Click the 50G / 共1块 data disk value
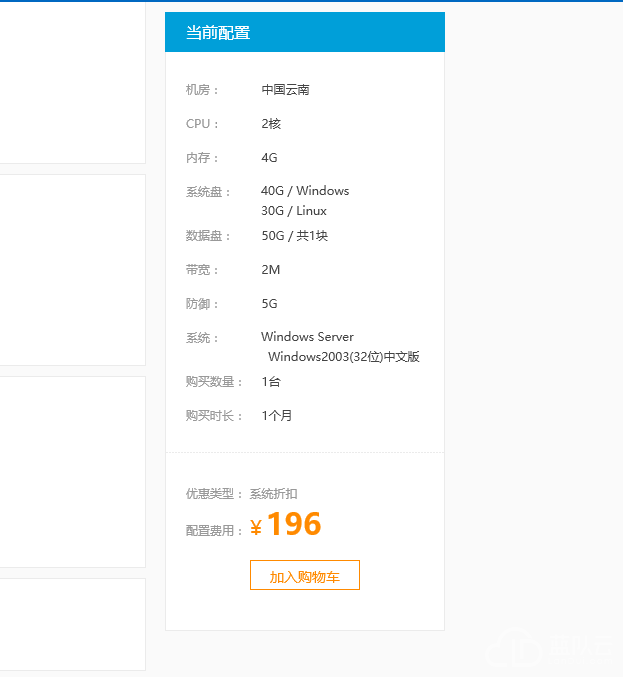 [295, 236]
